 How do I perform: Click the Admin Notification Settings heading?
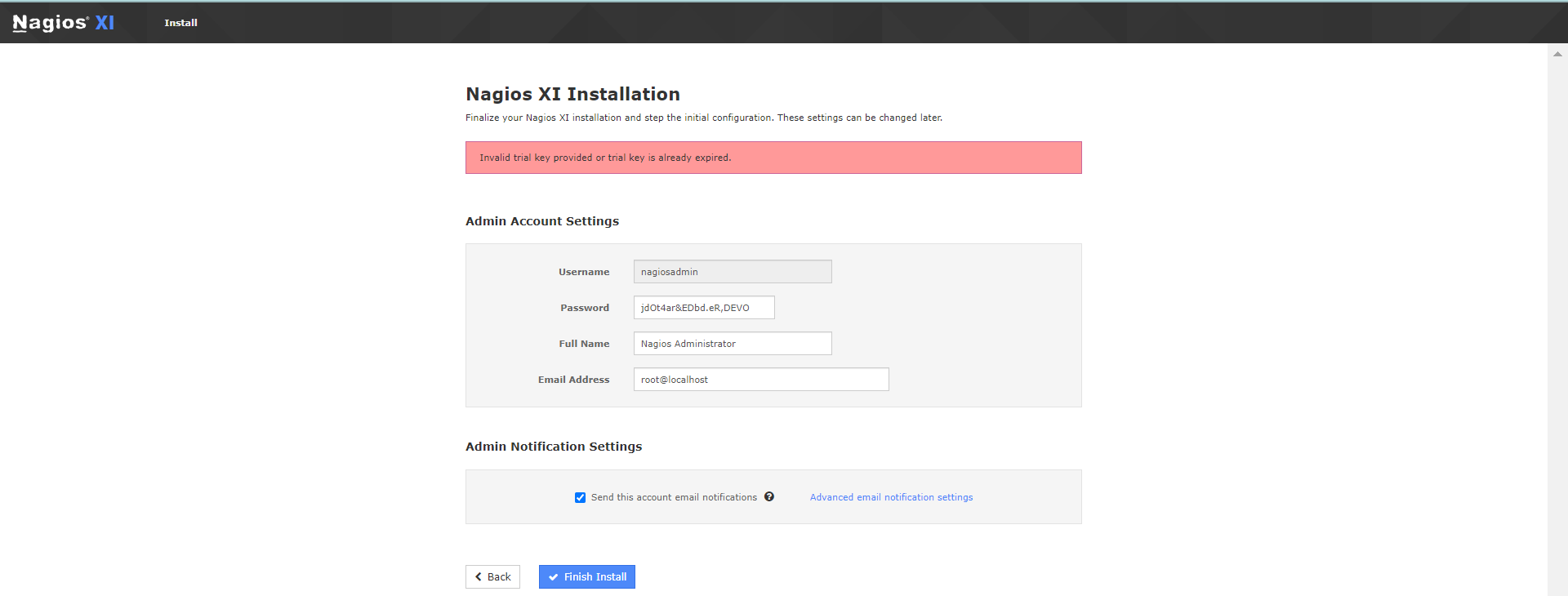(x=554, y=447)
